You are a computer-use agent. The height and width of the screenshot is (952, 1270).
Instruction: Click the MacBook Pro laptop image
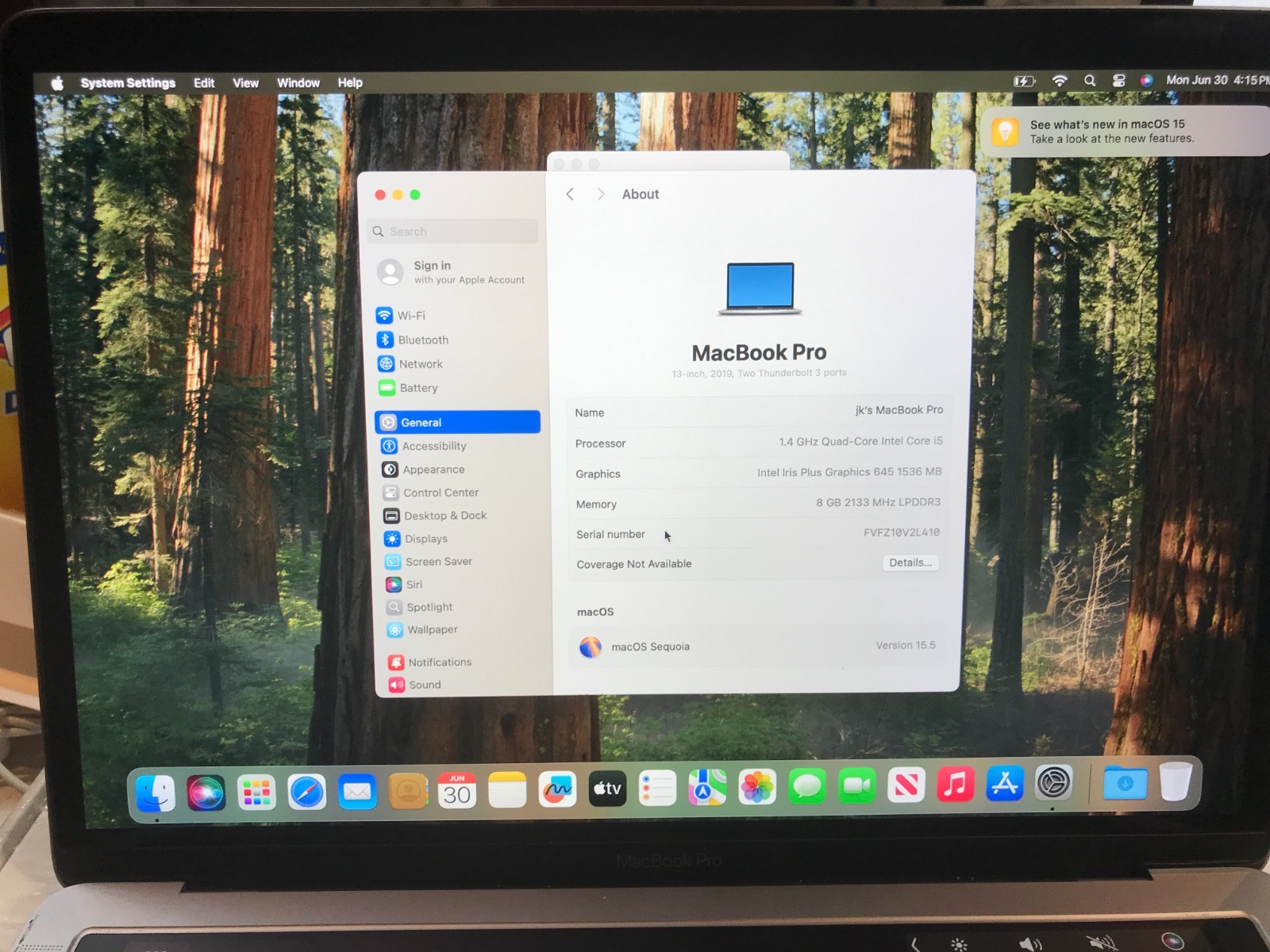pos(760,289)
